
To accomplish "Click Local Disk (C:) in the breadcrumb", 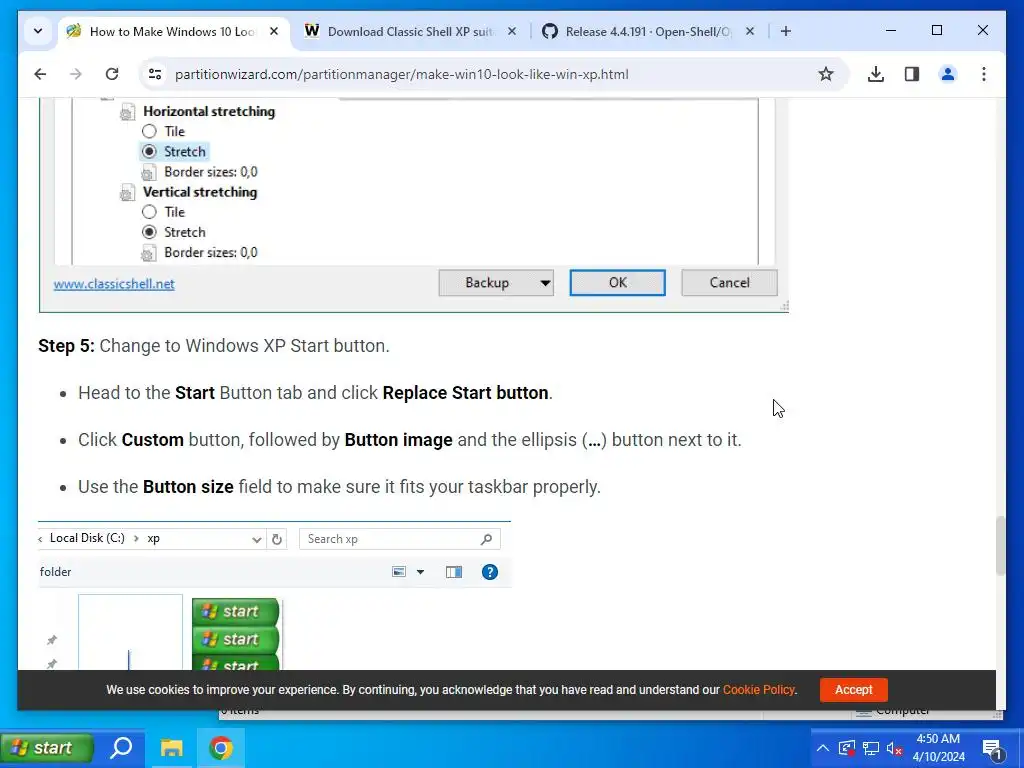I will coord(87,538).
